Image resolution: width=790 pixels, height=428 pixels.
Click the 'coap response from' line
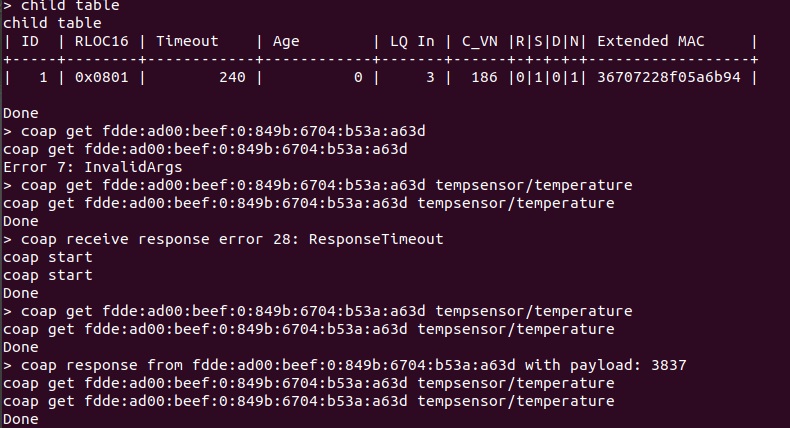tap(345, 365)
